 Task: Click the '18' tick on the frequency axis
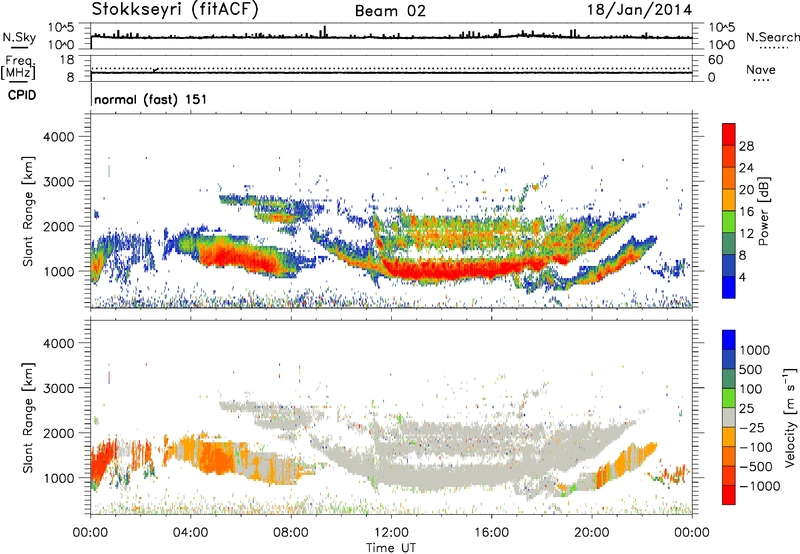[x=67, y=60]
